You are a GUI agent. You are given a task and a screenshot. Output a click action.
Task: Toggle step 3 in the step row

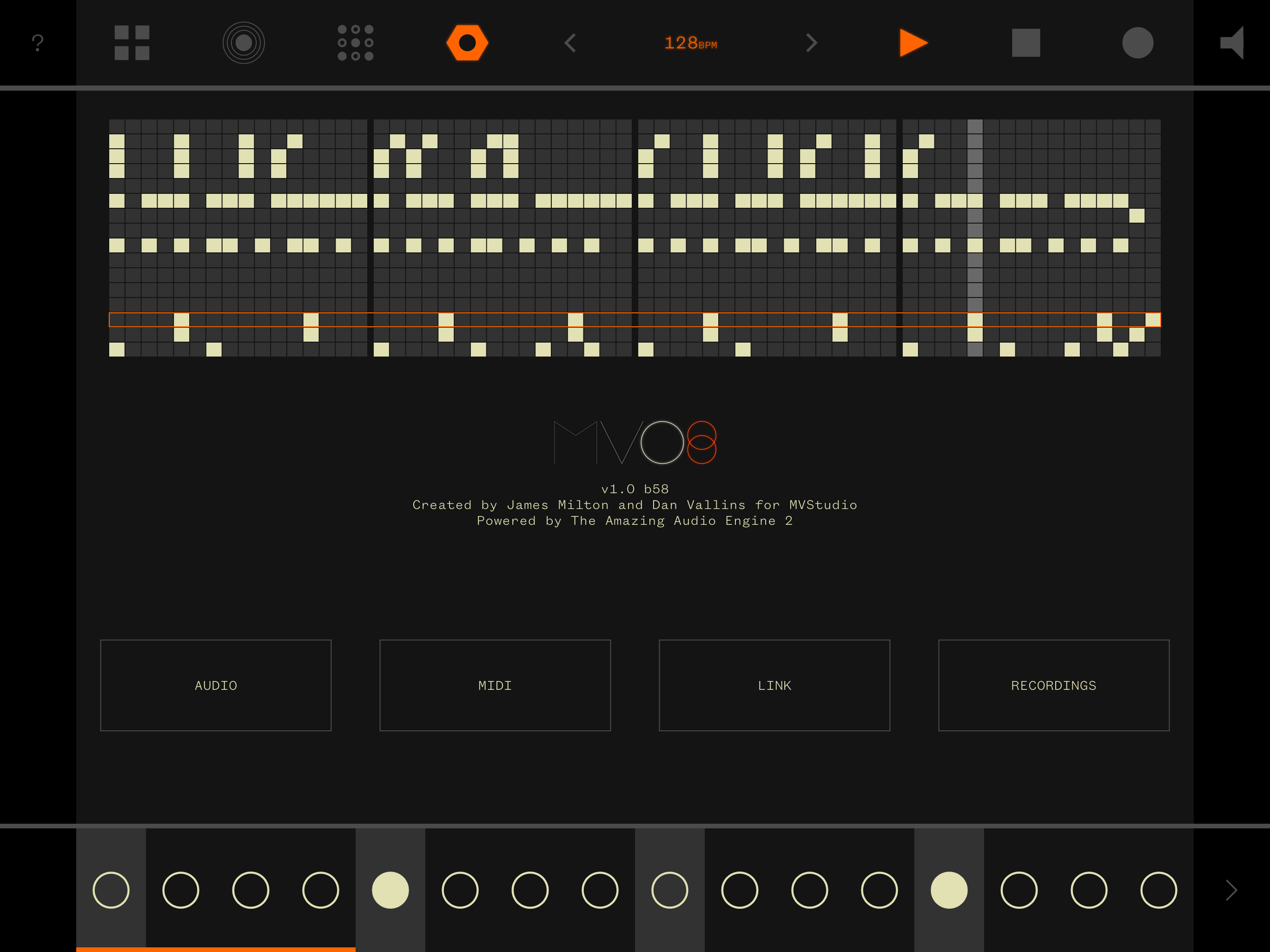pos(251,890)
